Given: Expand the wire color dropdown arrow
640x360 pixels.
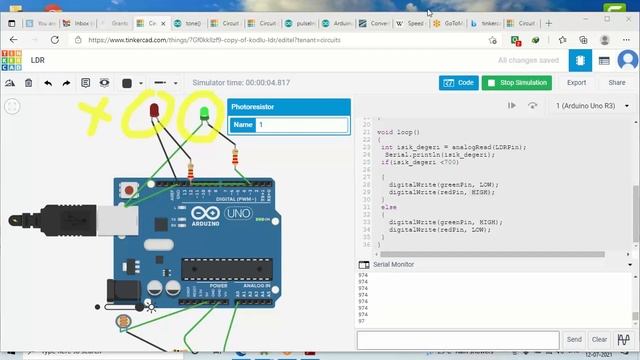Looking at the screenshot, I should click(141, 83).
